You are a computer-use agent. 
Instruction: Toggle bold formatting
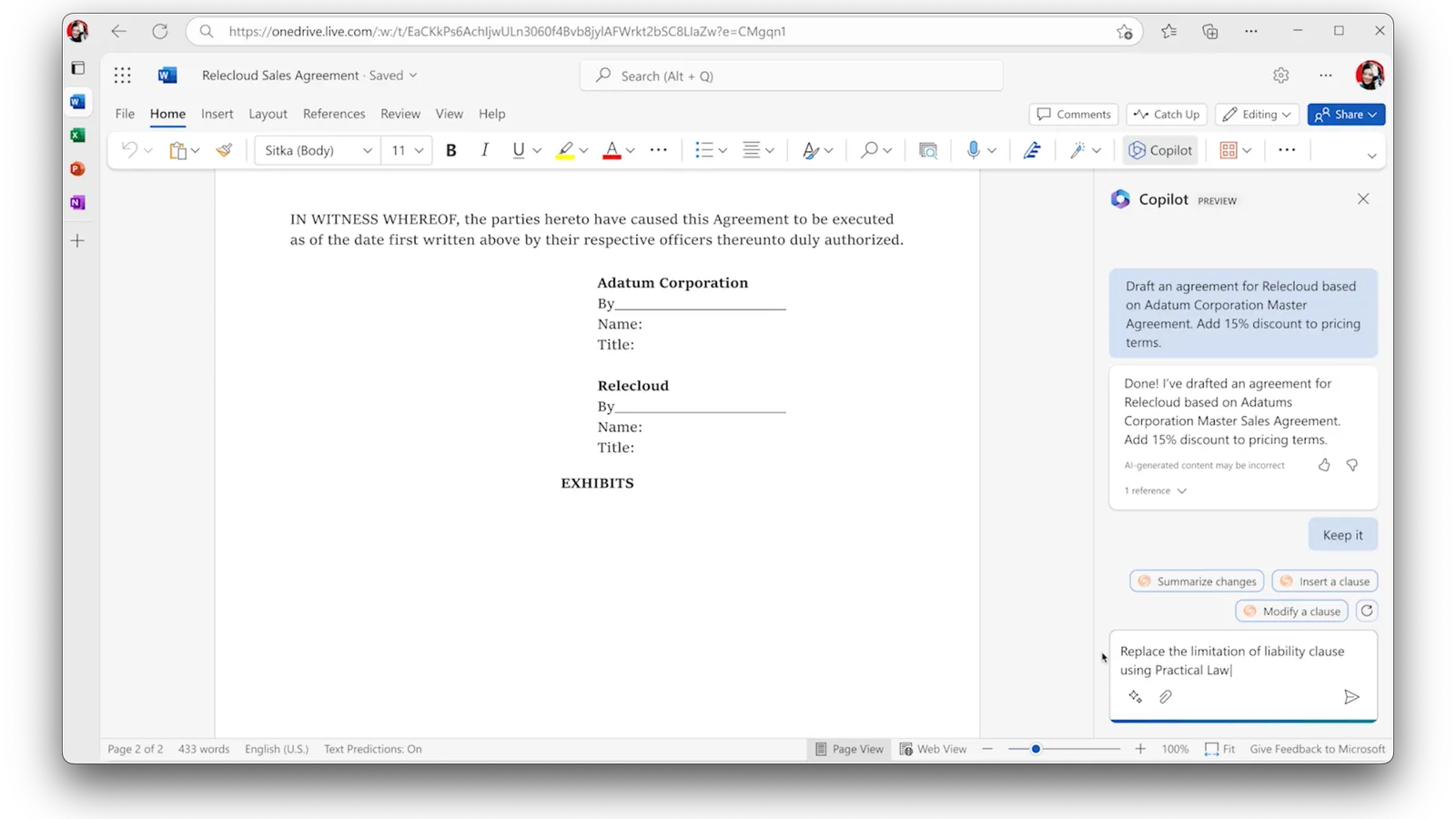coord(450,150)
